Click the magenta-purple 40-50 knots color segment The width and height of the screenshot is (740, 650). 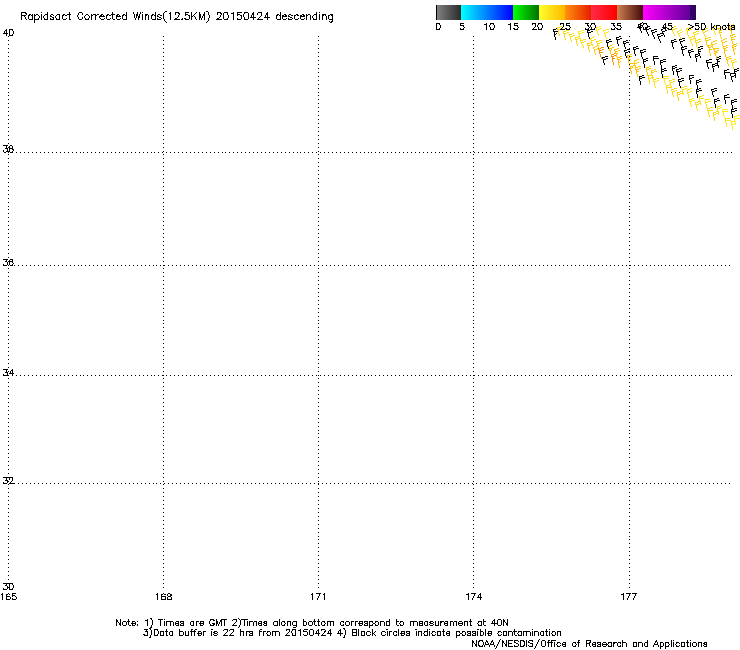[x=669, y=12]
